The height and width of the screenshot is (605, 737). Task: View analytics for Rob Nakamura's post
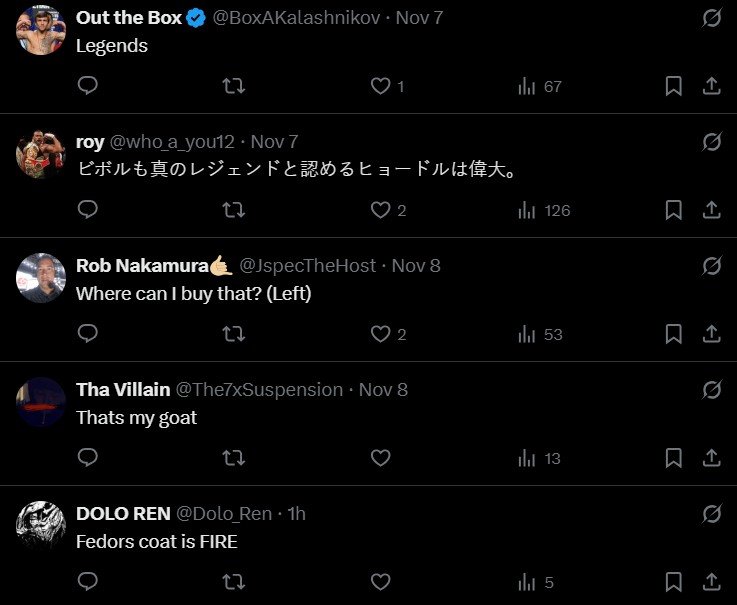tap(540, 335)
